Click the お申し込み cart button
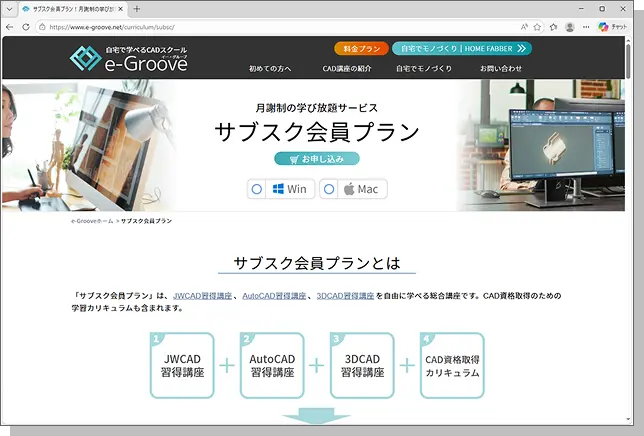This screenshot has height=436, width=644. tap(317, 159)
